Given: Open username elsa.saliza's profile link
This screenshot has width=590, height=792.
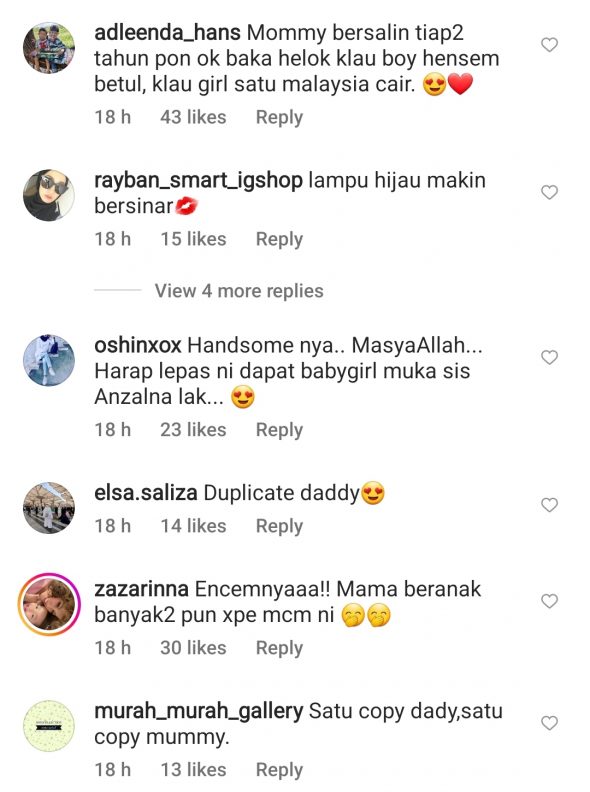Looking at the screenshot, I should point(145,493).
